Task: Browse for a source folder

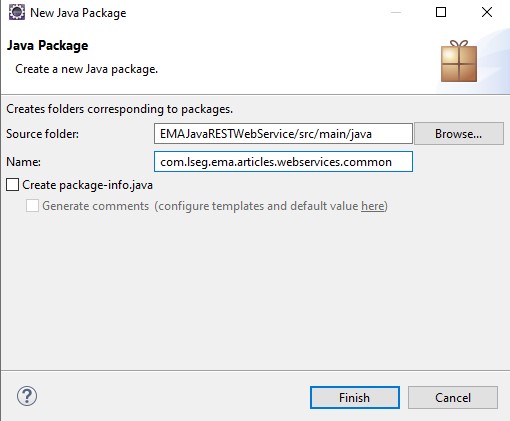Action: 459,134
